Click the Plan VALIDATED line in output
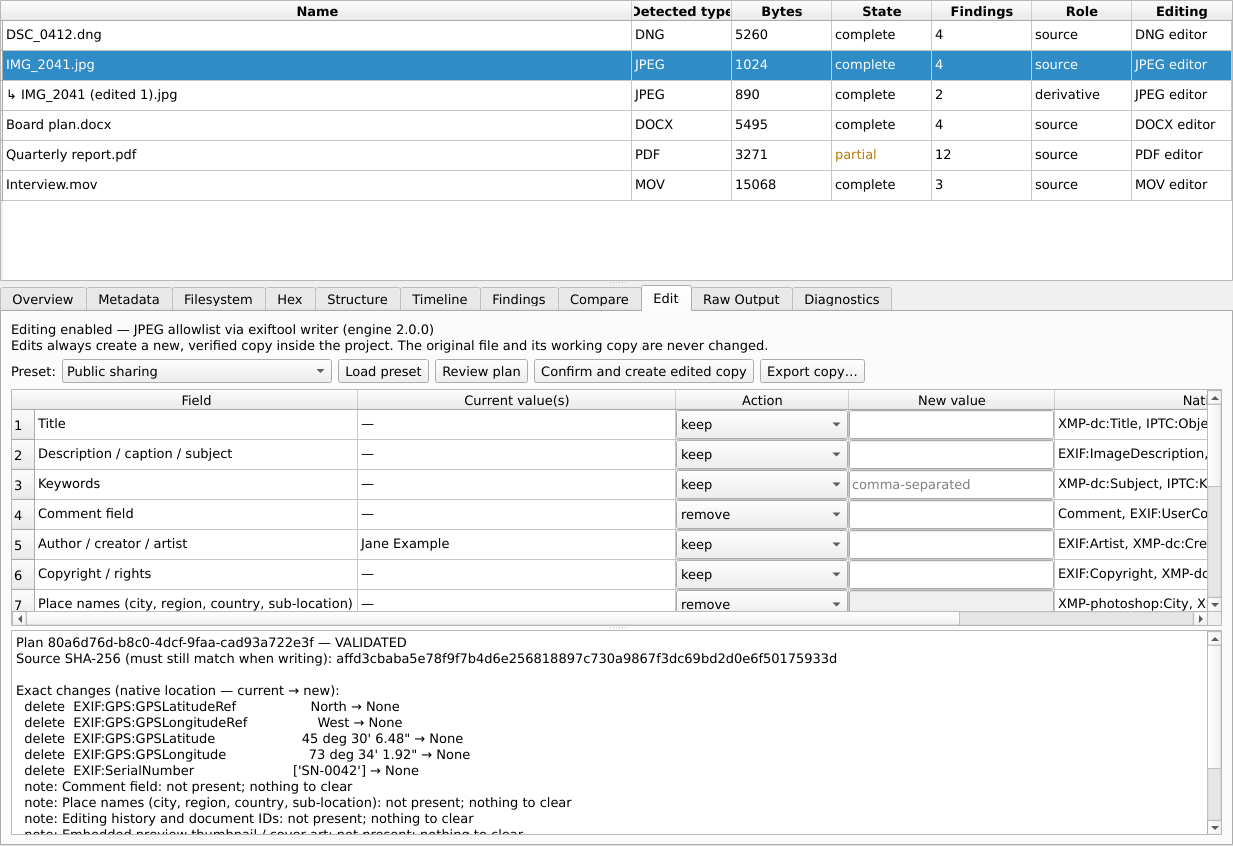1233x846 pixels. (x=211, y=642)
